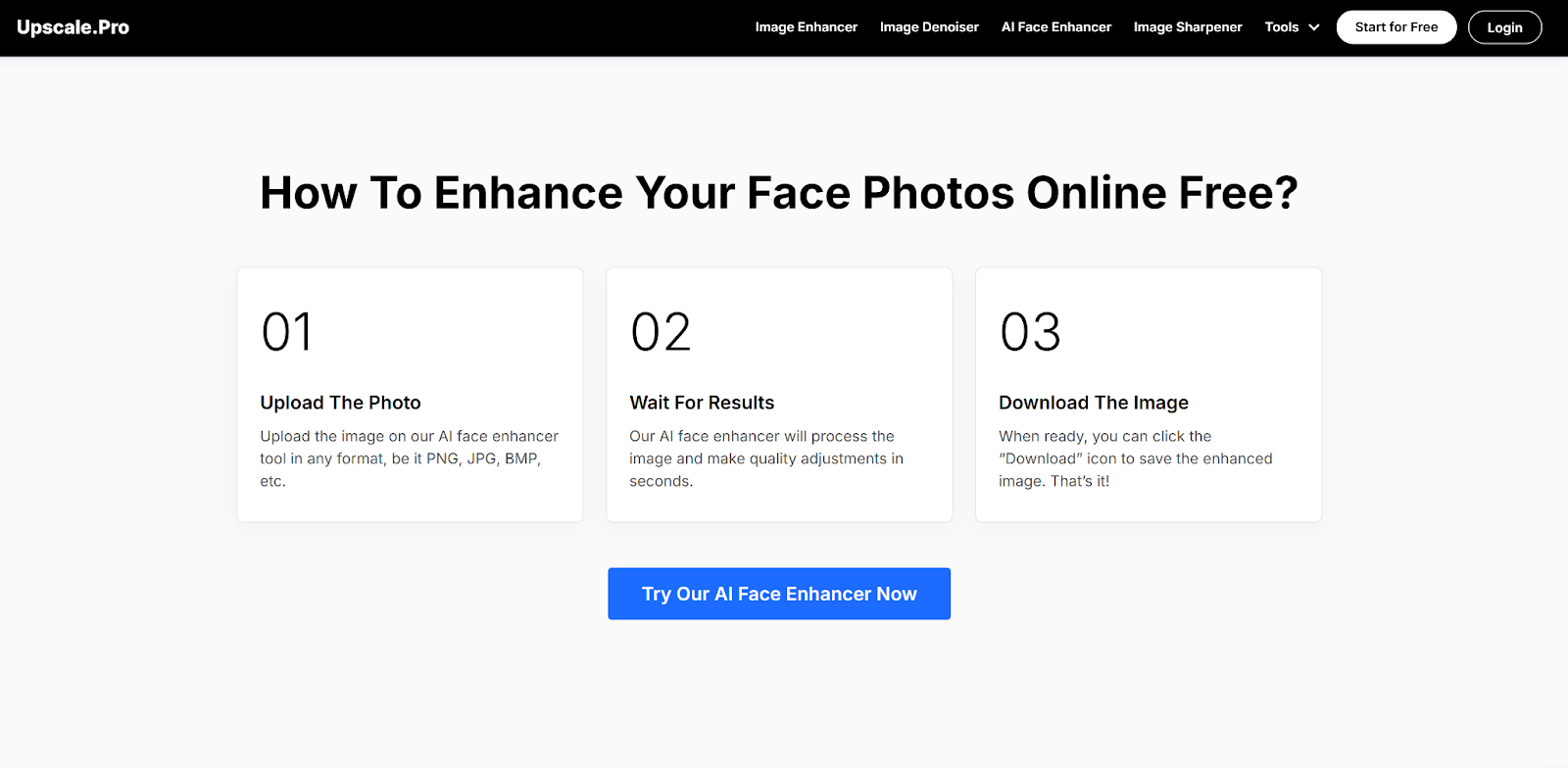This screenshot has width=1568, height=768.
Task: Click the How To Enhance heading
Action: pyautogui.click(x=779, y=193)
